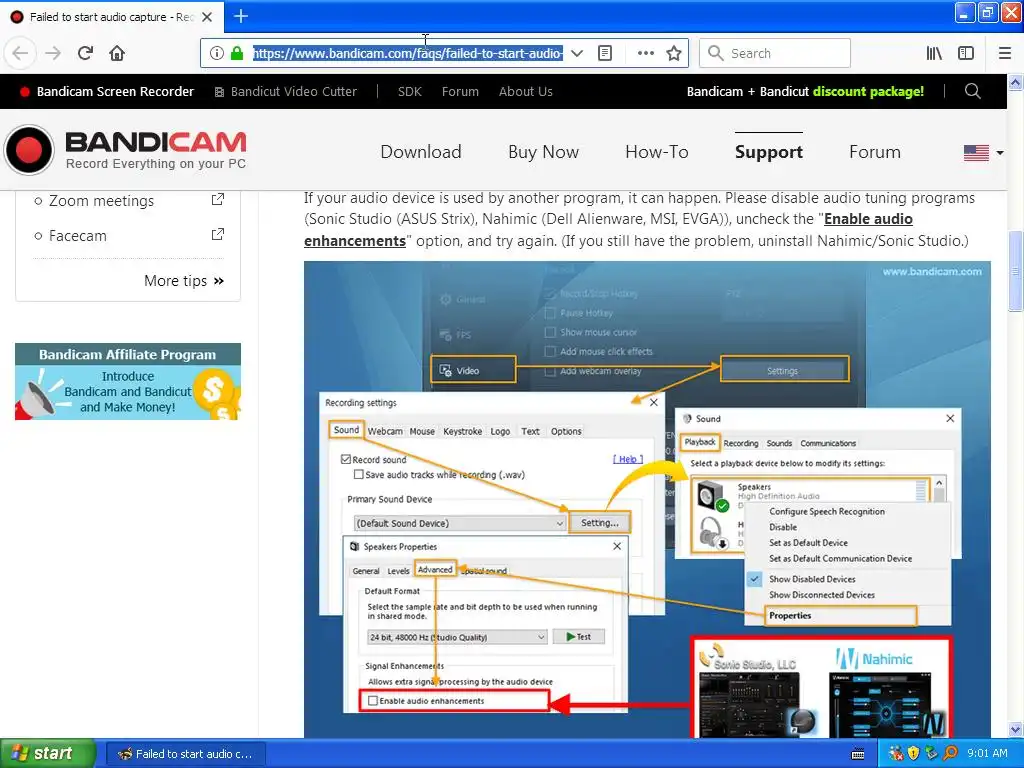This screenshot has height=768, width=1024.
Task: Open the Windows start menu
Action: click(47, 754)
